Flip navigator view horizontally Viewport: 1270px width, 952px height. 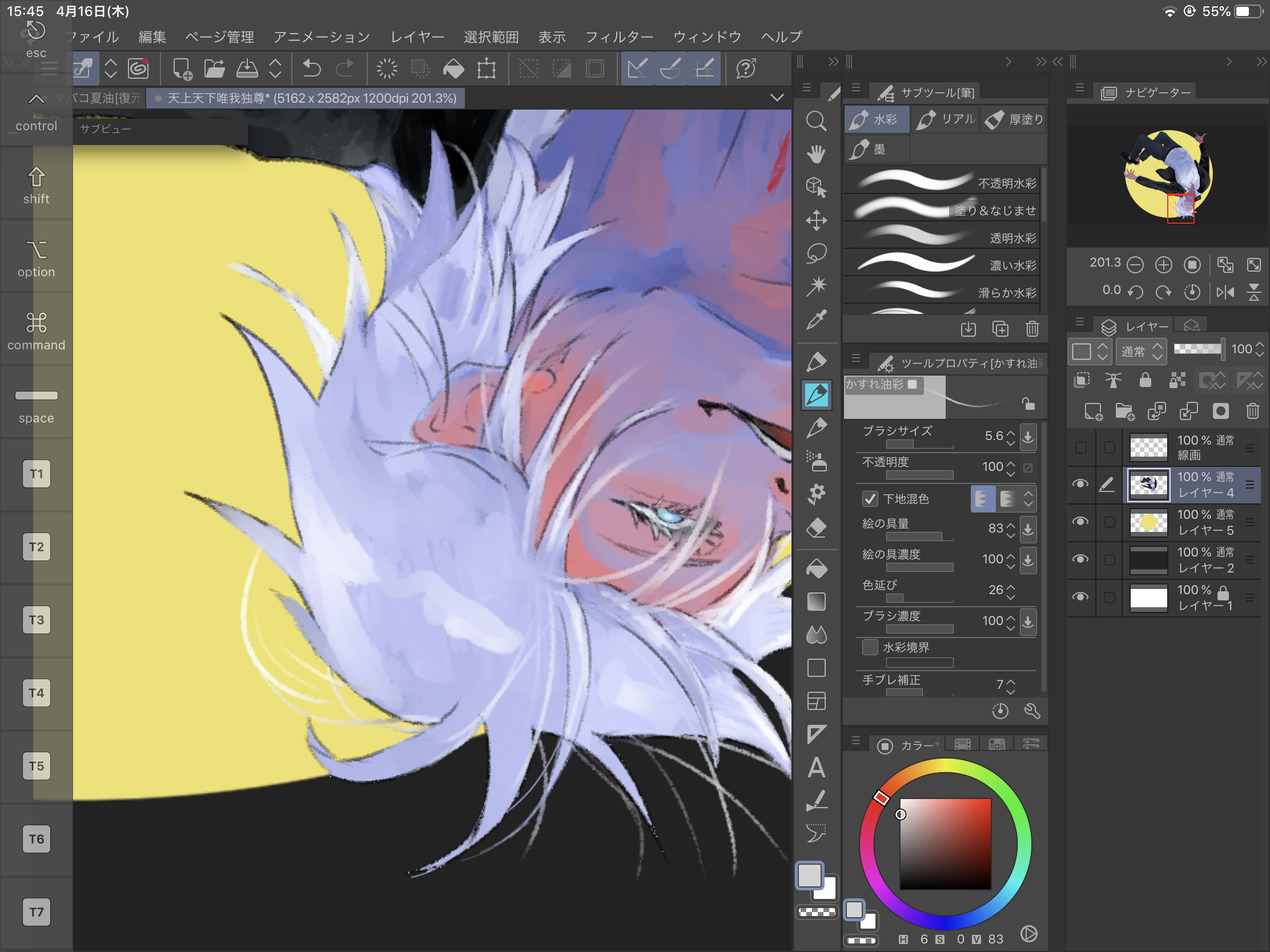[x=1225, y=292]
